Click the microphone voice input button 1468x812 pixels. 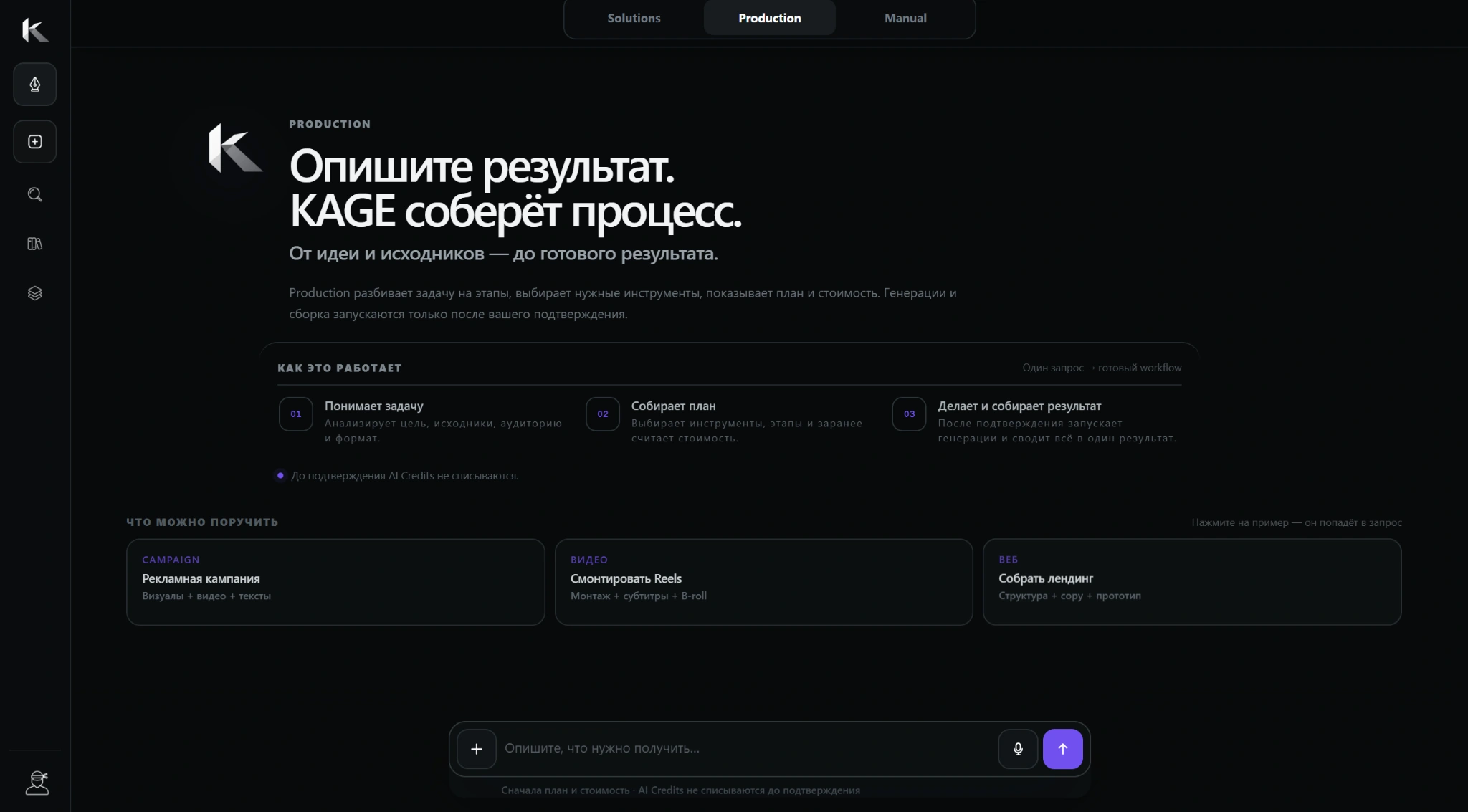point(1018,749)
